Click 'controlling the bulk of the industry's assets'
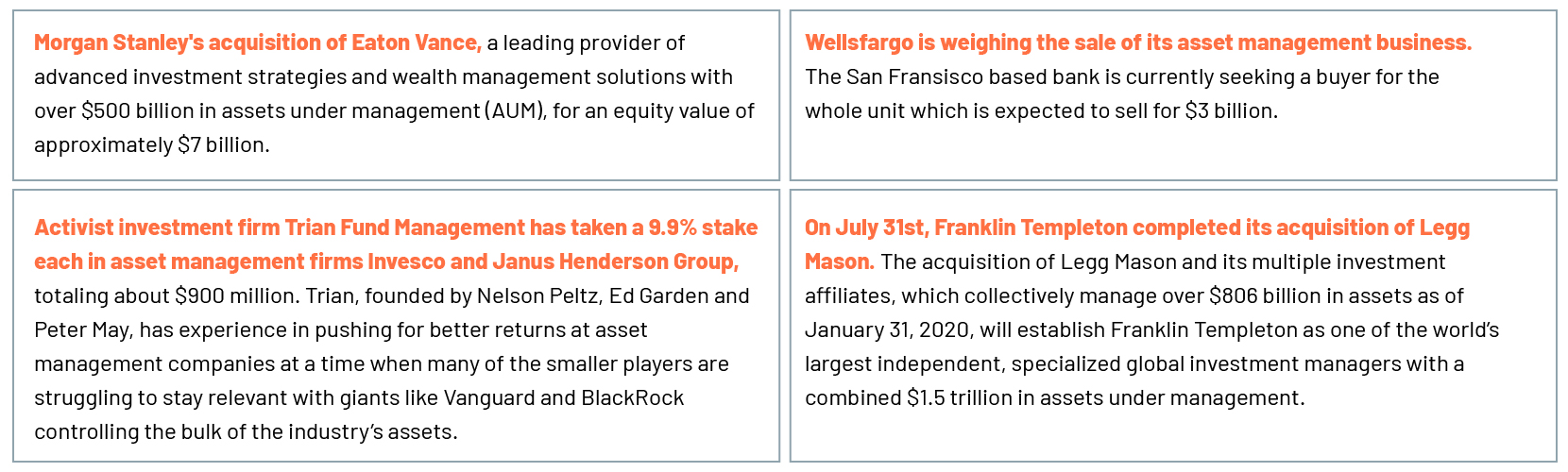This screenshot has height=472, width=1568. (246, 431)
